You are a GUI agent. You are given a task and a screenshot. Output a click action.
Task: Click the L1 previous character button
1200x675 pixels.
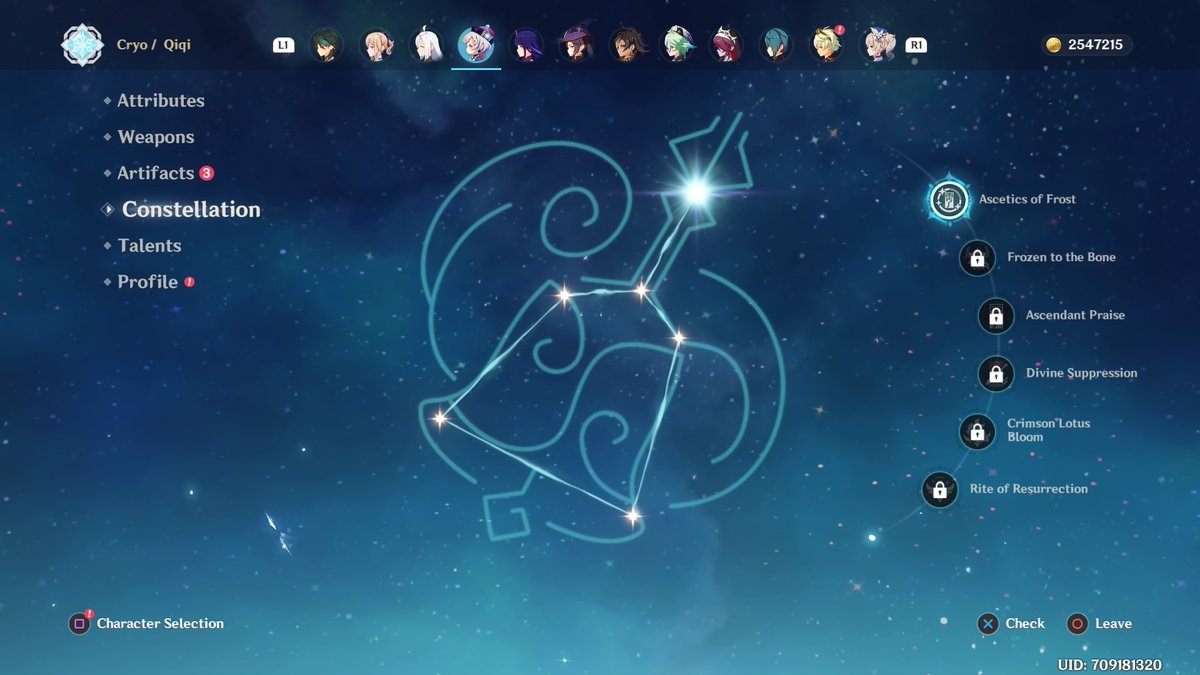[283, 45]
